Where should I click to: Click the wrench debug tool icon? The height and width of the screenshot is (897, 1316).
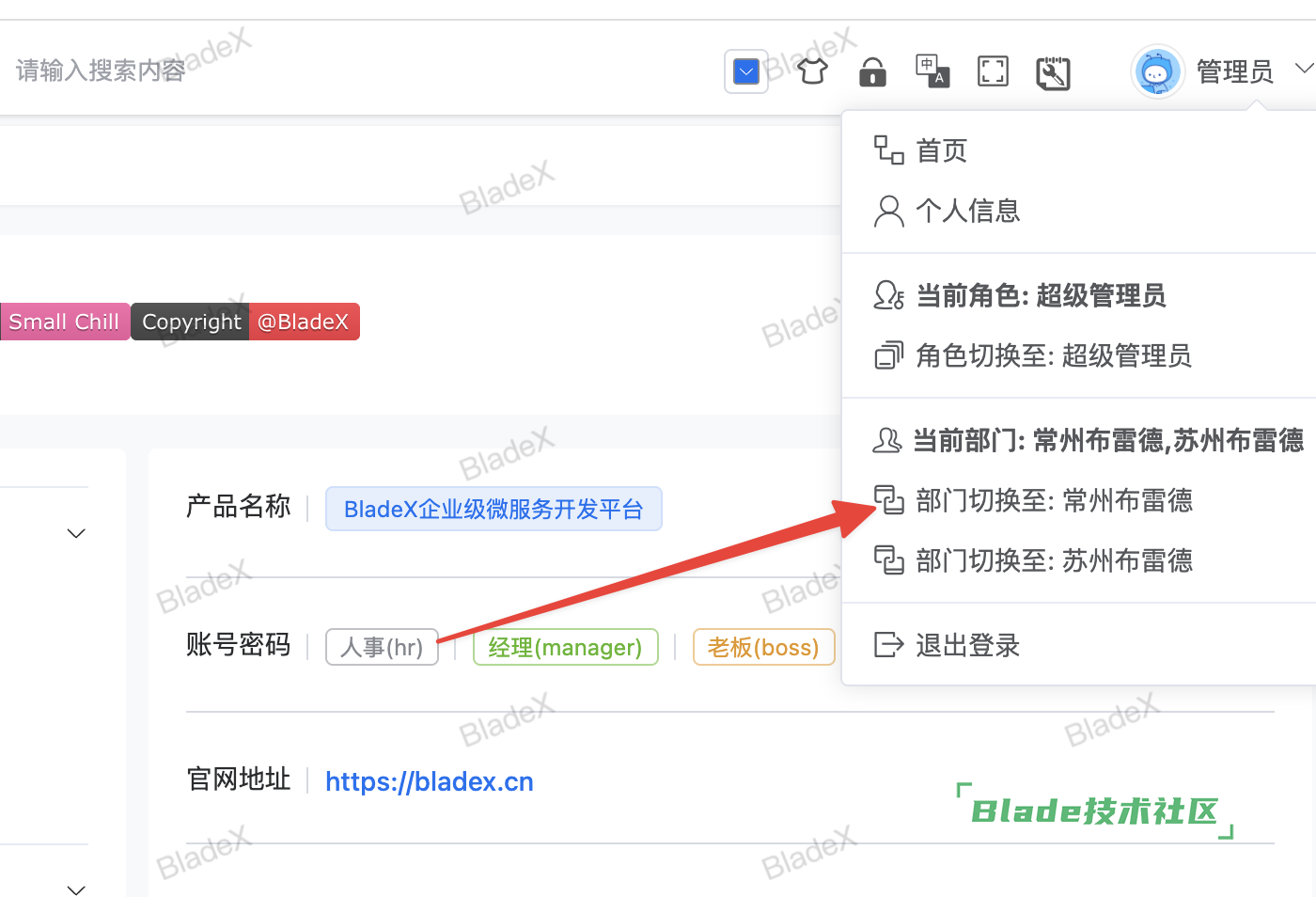(x=1053, y=72)
